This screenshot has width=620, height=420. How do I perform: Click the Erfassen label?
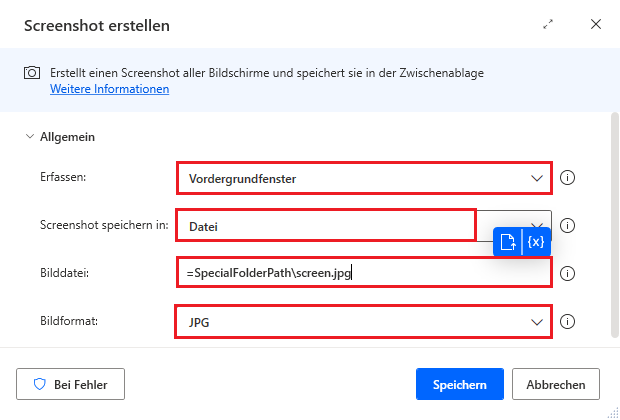[63, 177]
